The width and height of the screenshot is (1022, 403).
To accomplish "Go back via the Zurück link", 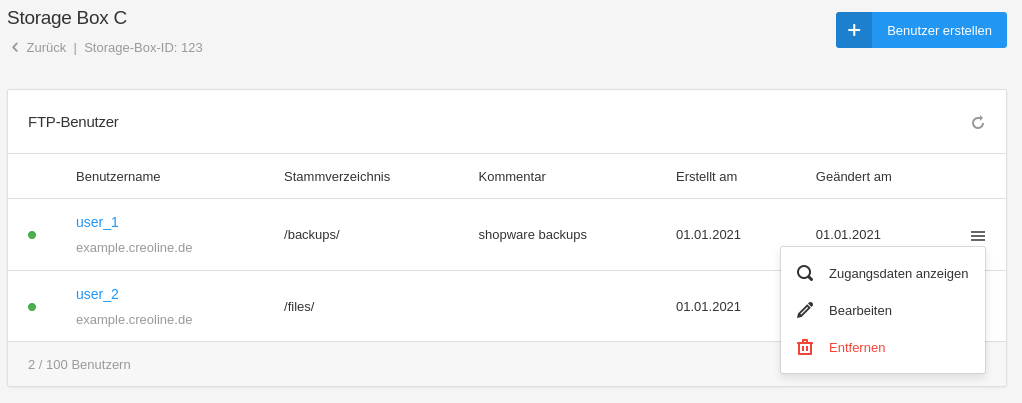I will [x=46, y=47].
